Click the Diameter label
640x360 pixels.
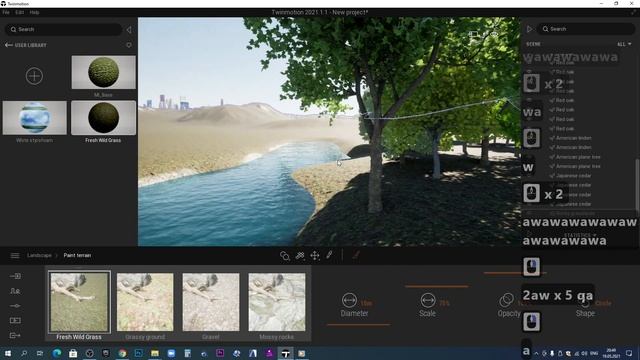(354, 313)
